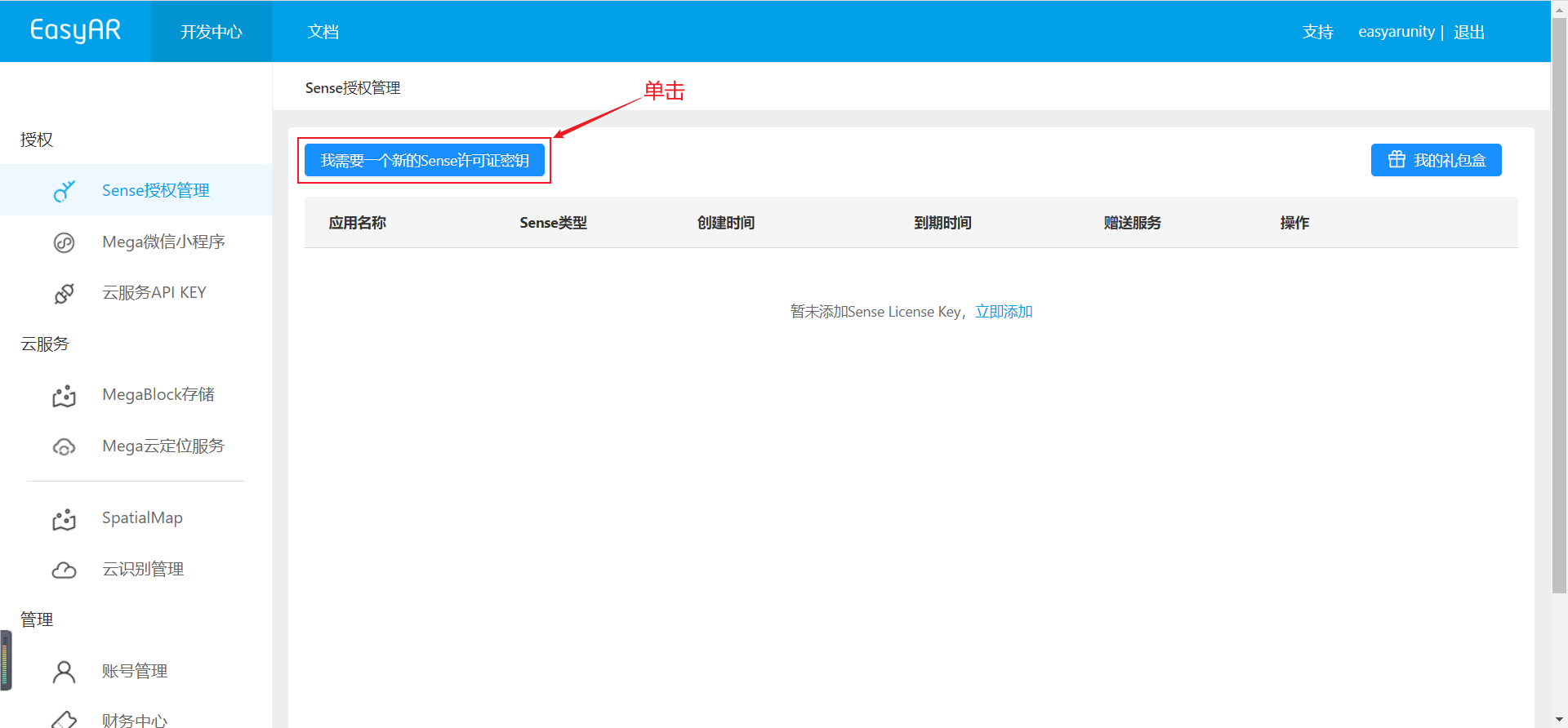This screenshot has height=728, width=1568.
Task: Click the MegaBlock存储 icon
Action: tap(64, 396)
